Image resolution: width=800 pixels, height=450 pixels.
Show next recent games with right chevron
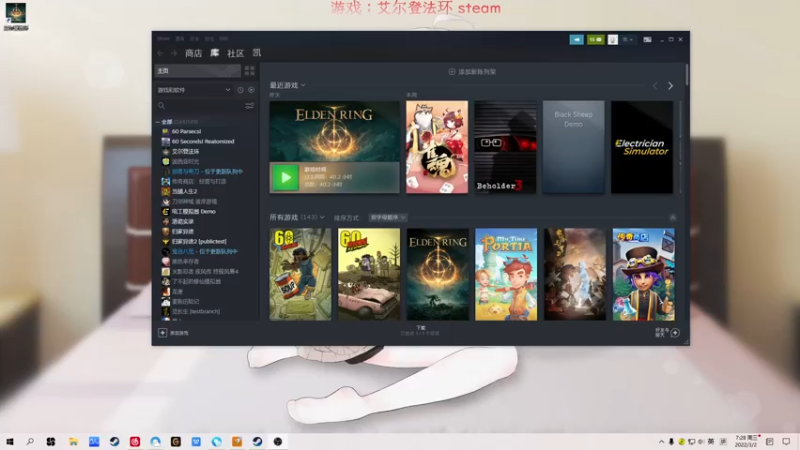coord(670,86)
